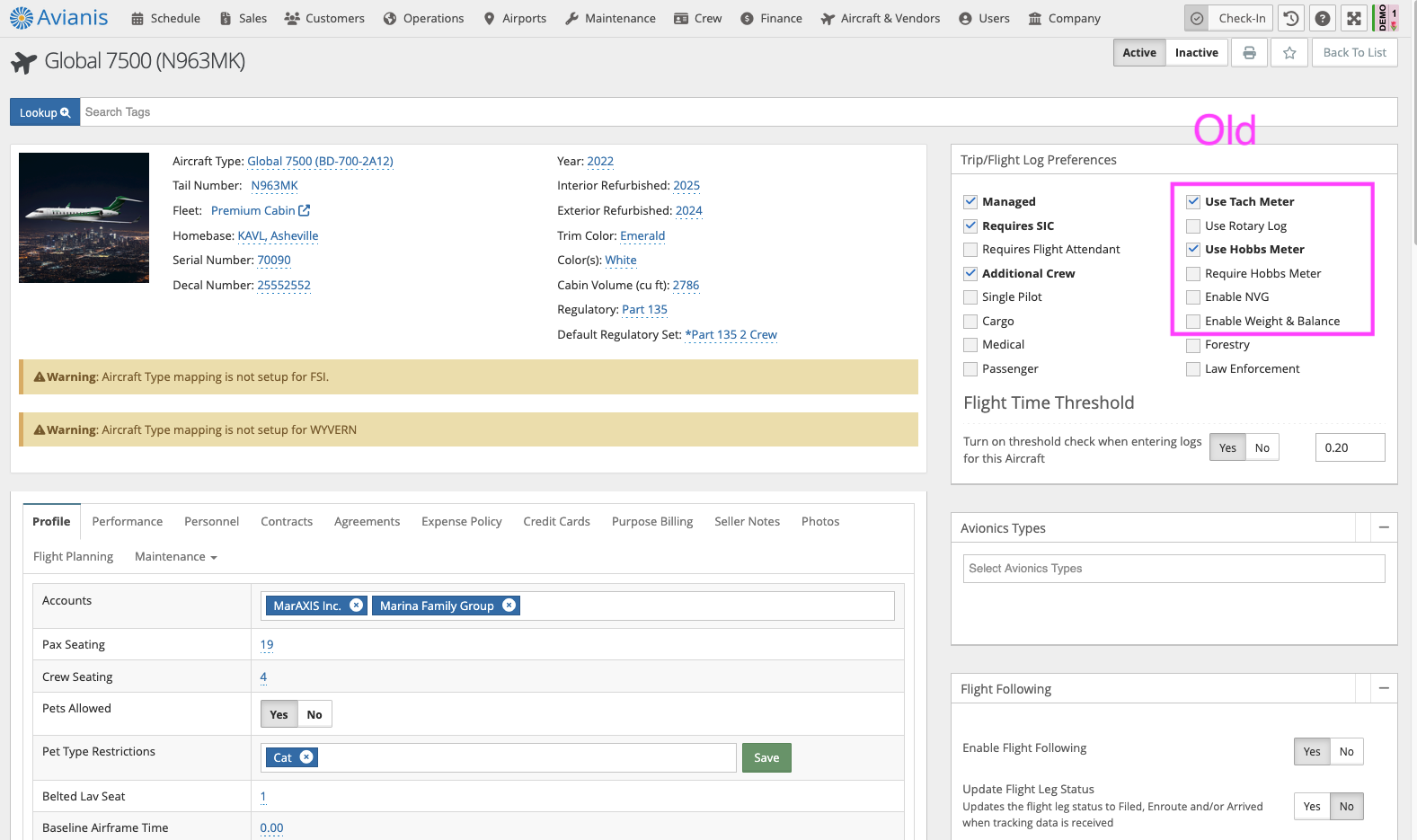Click Back To List button

pyautogui.click(x=1355, y=53)
